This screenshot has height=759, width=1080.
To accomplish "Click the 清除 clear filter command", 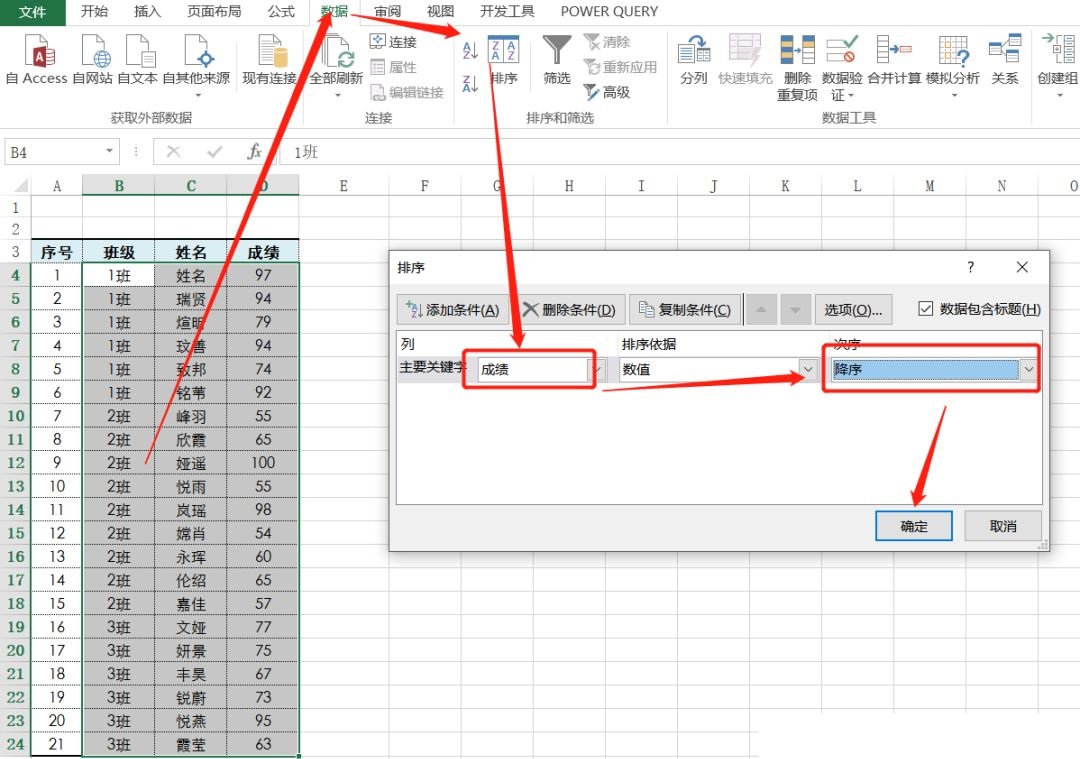I will pos(607,42).
